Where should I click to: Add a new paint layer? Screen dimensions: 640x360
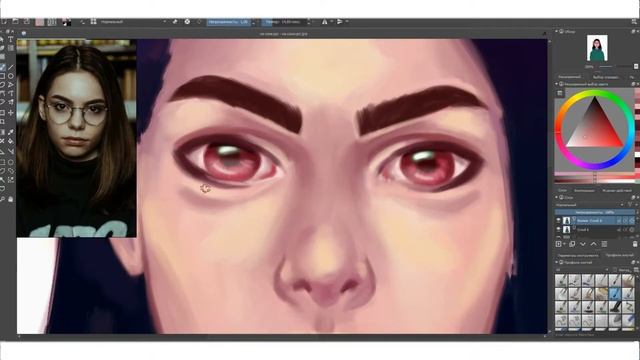pos(558,244)
